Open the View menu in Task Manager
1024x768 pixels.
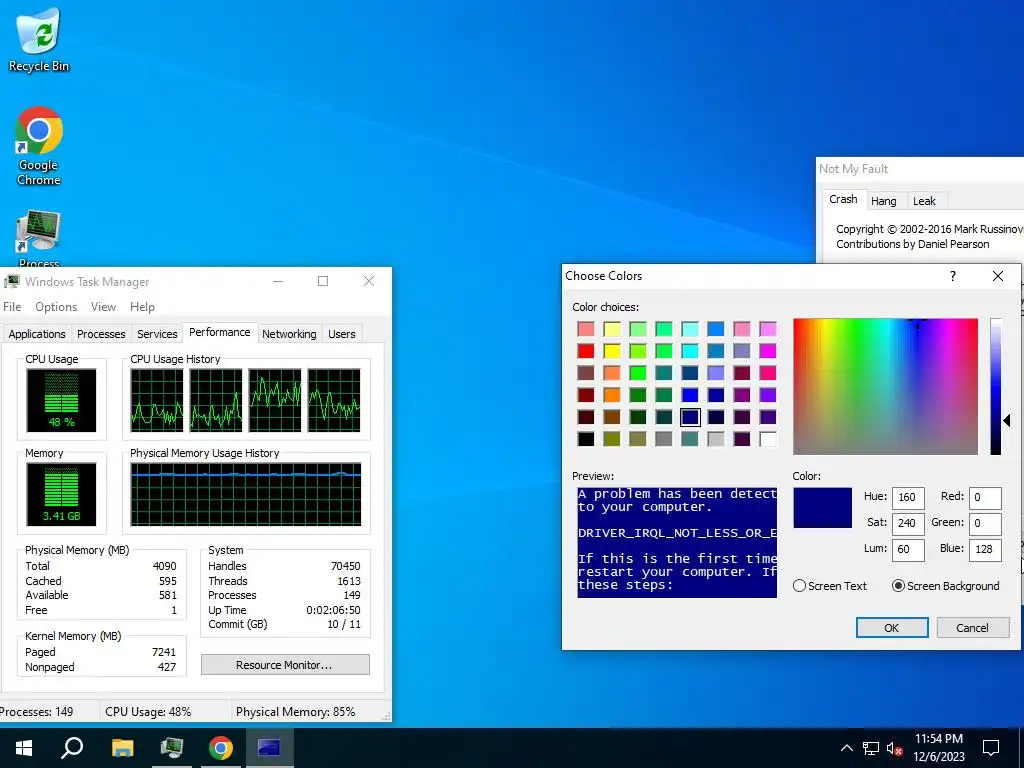point(103,307)
